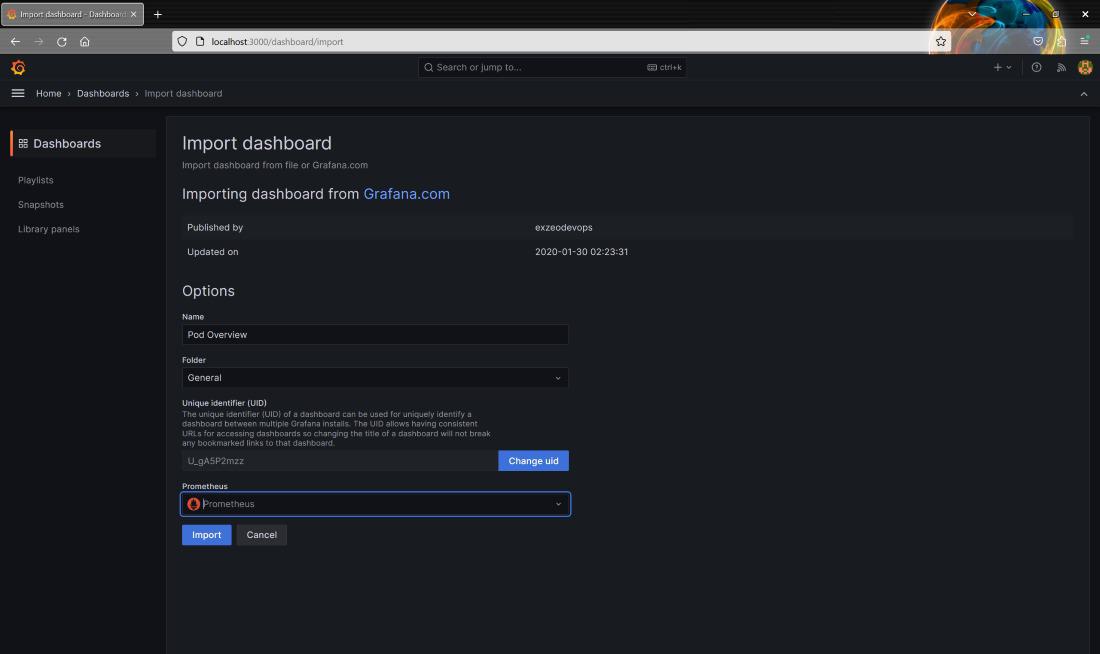1100x654 pixels.
Task: Go back in browser history
Action: 15,41
